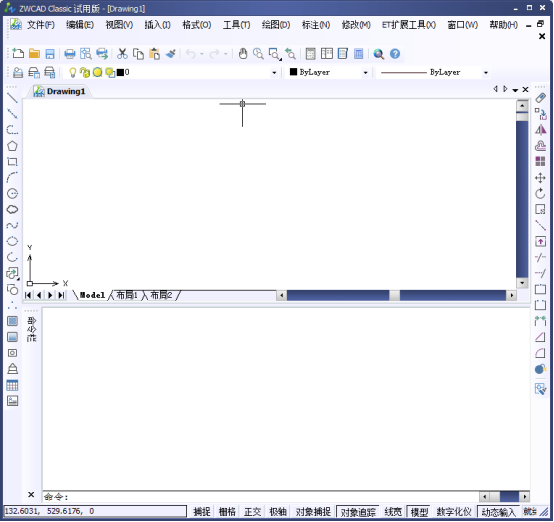Select the Polygon draw tool

(x=12, y=146)
